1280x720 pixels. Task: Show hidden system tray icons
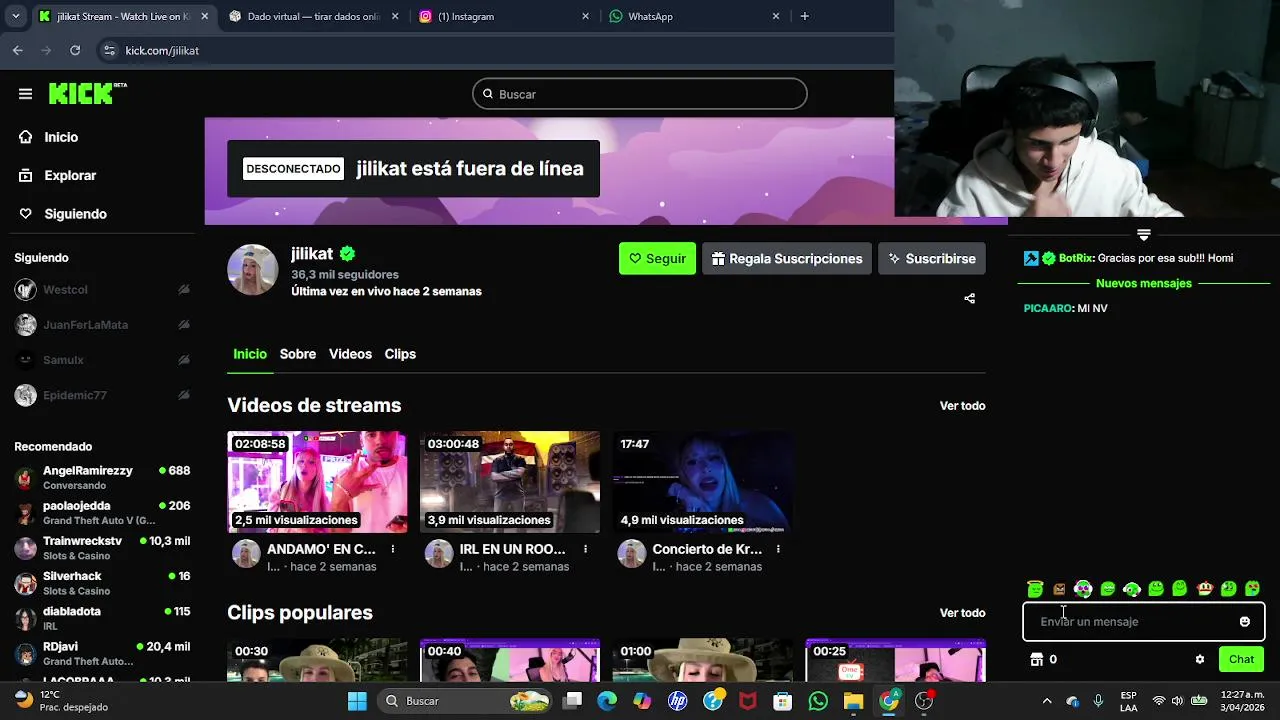[1047, 701]
